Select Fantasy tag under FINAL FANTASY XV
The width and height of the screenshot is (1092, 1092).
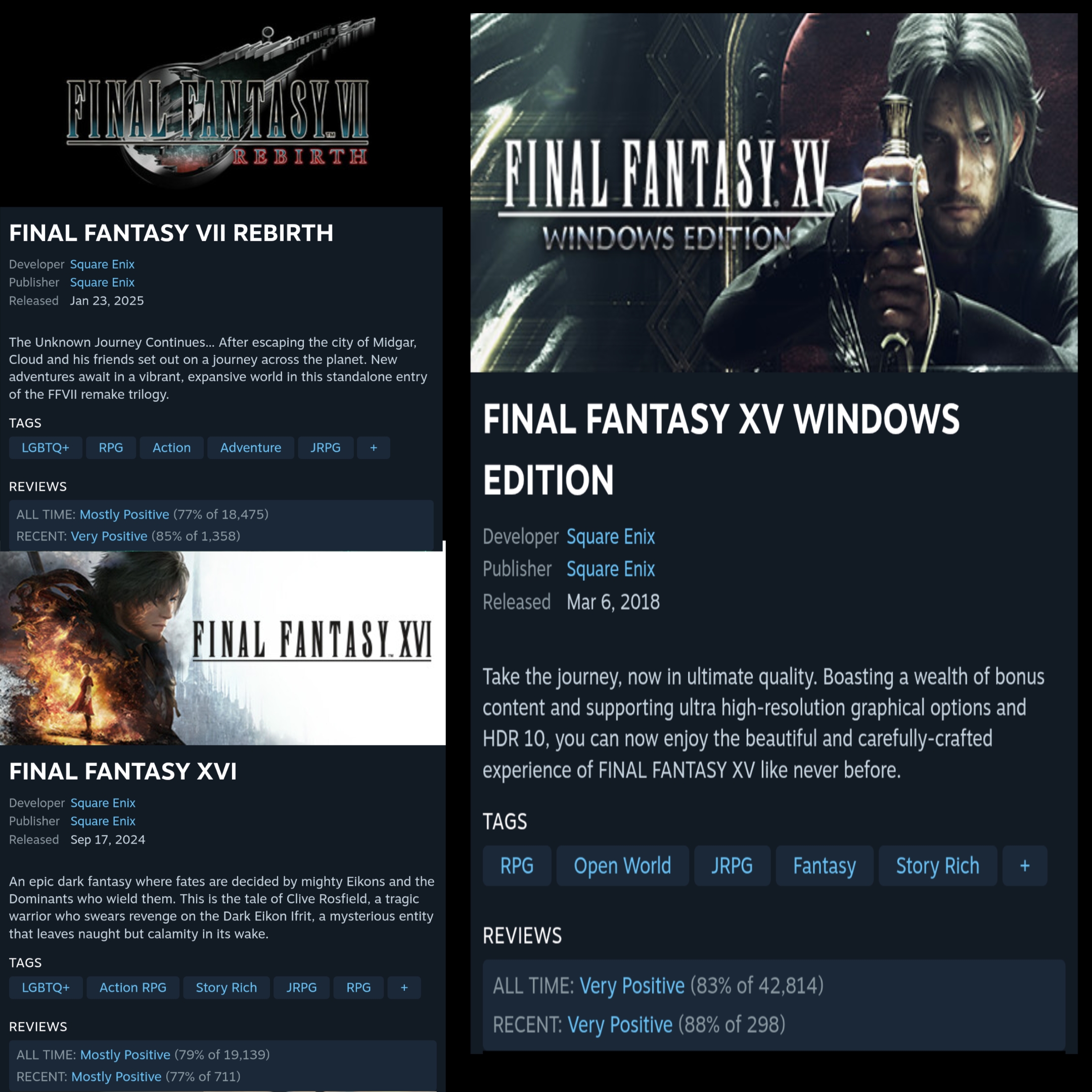click(824, 866)
